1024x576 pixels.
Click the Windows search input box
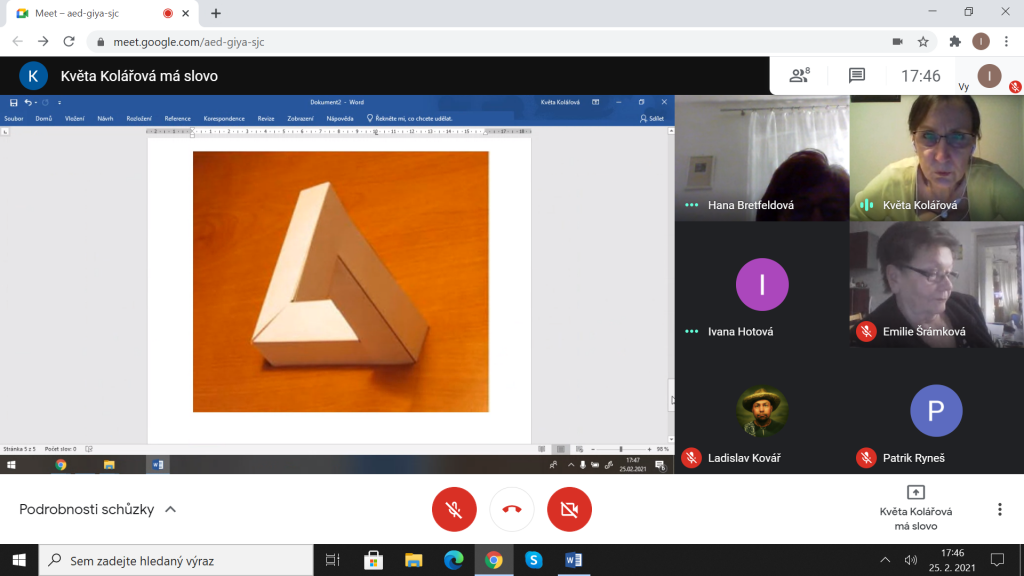[180, 560]
